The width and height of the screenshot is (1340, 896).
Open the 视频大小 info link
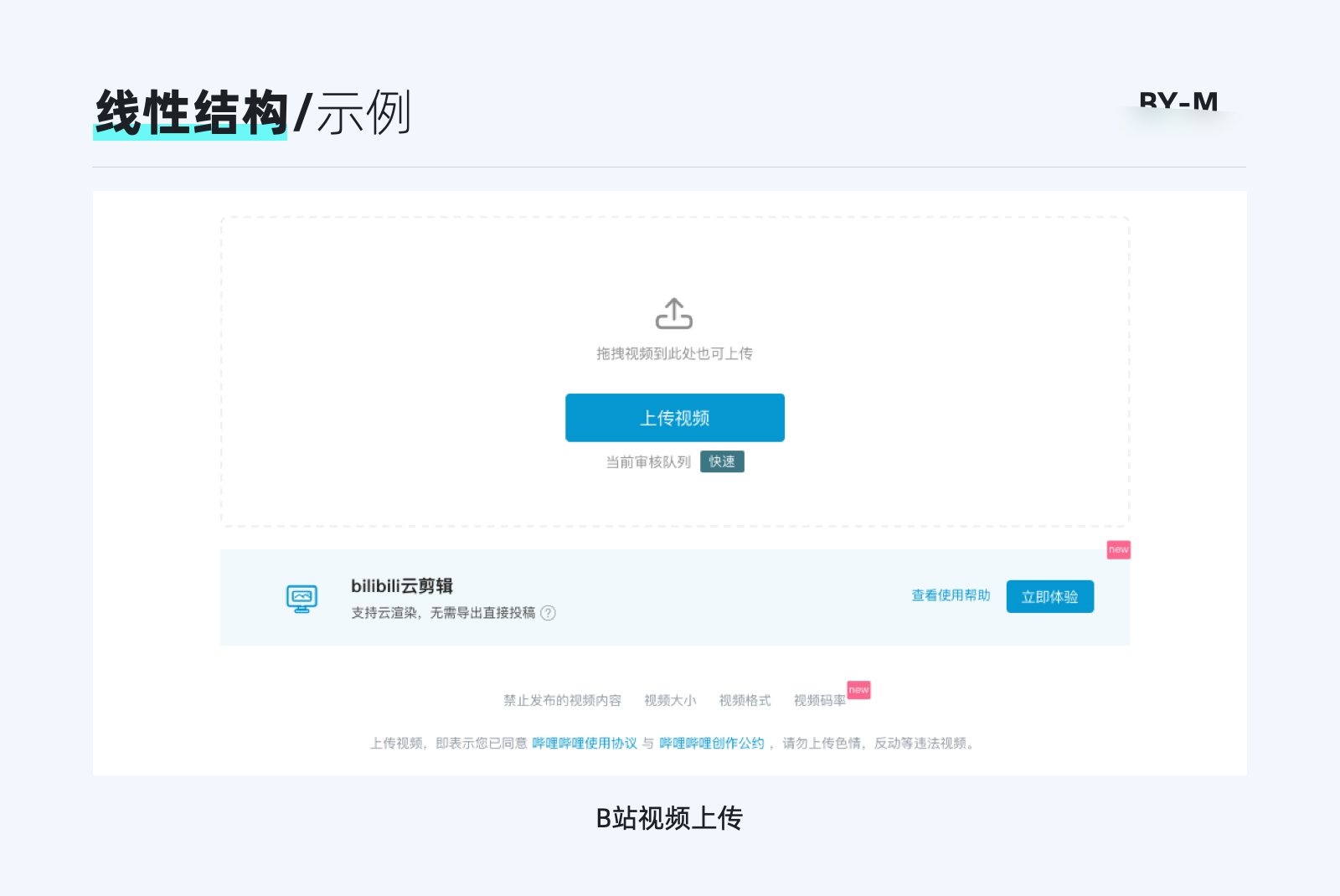click(x=670, y=700)
